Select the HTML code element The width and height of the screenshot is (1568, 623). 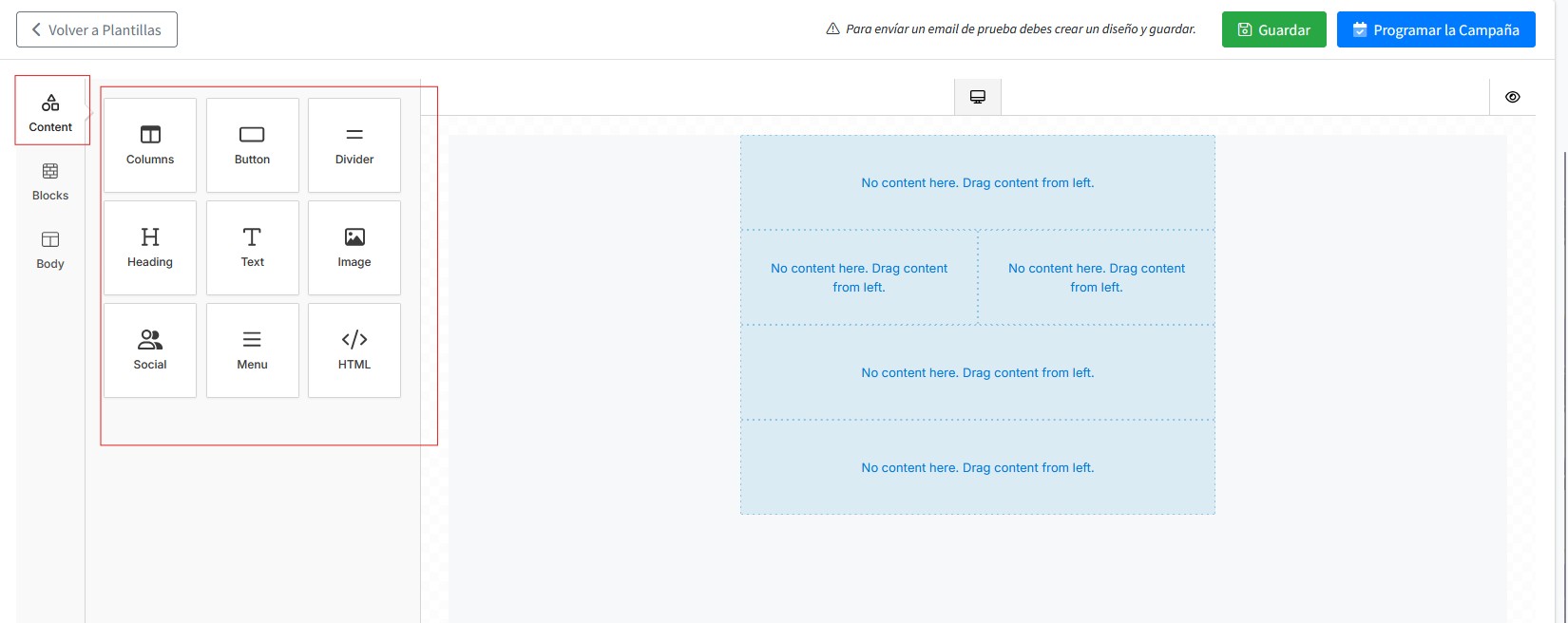coord(354,350)
